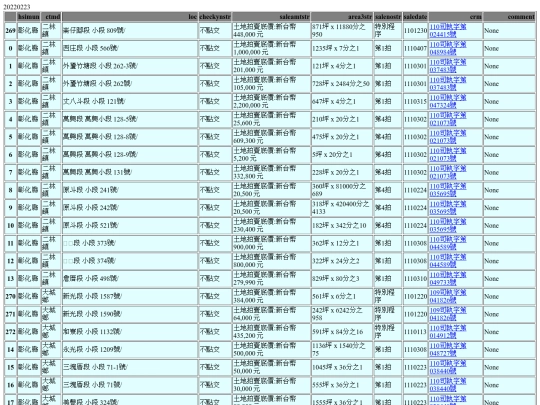Click the ctmd column header
The image size is (540, 405).
(51, 17)
